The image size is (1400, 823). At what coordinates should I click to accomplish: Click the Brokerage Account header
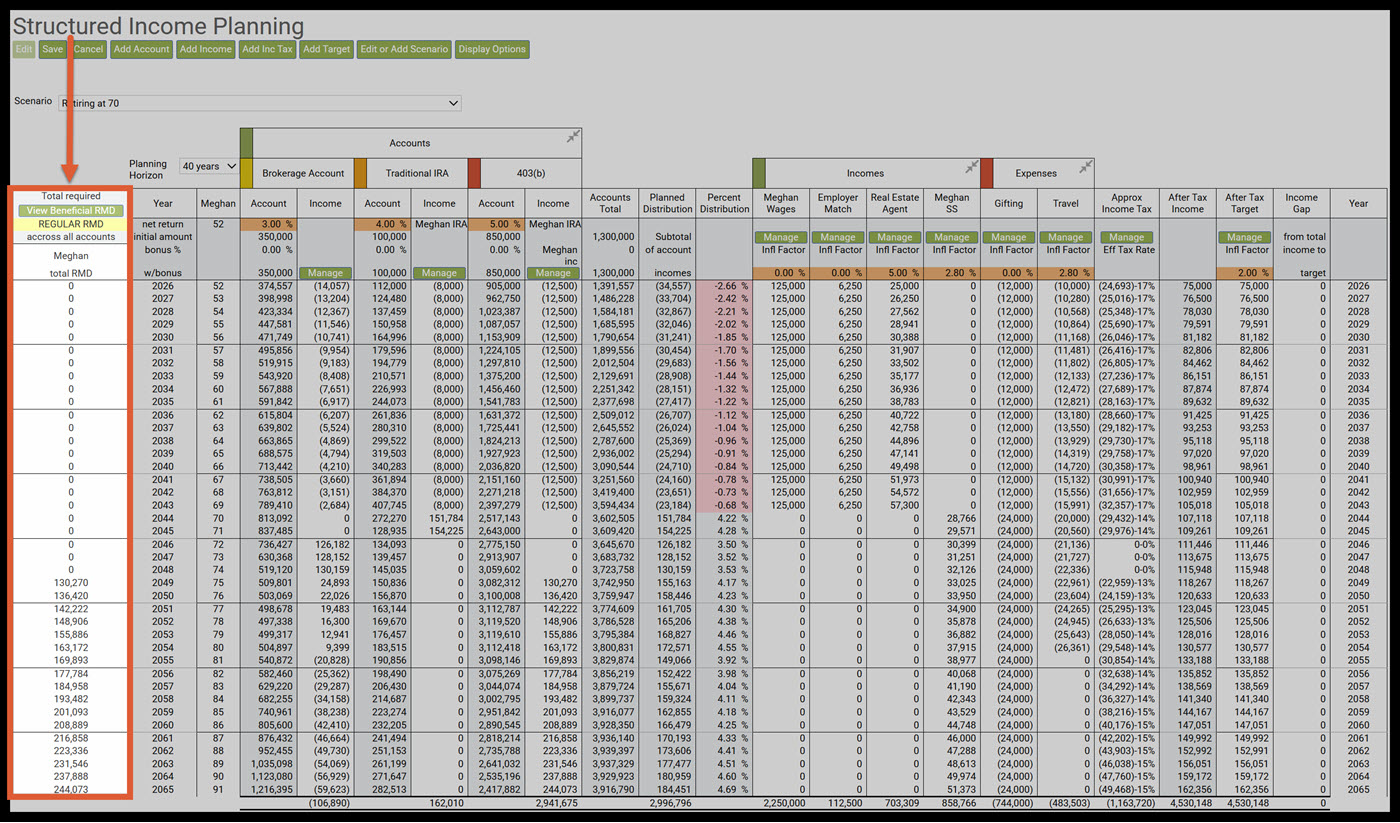[x=303, y=173]
